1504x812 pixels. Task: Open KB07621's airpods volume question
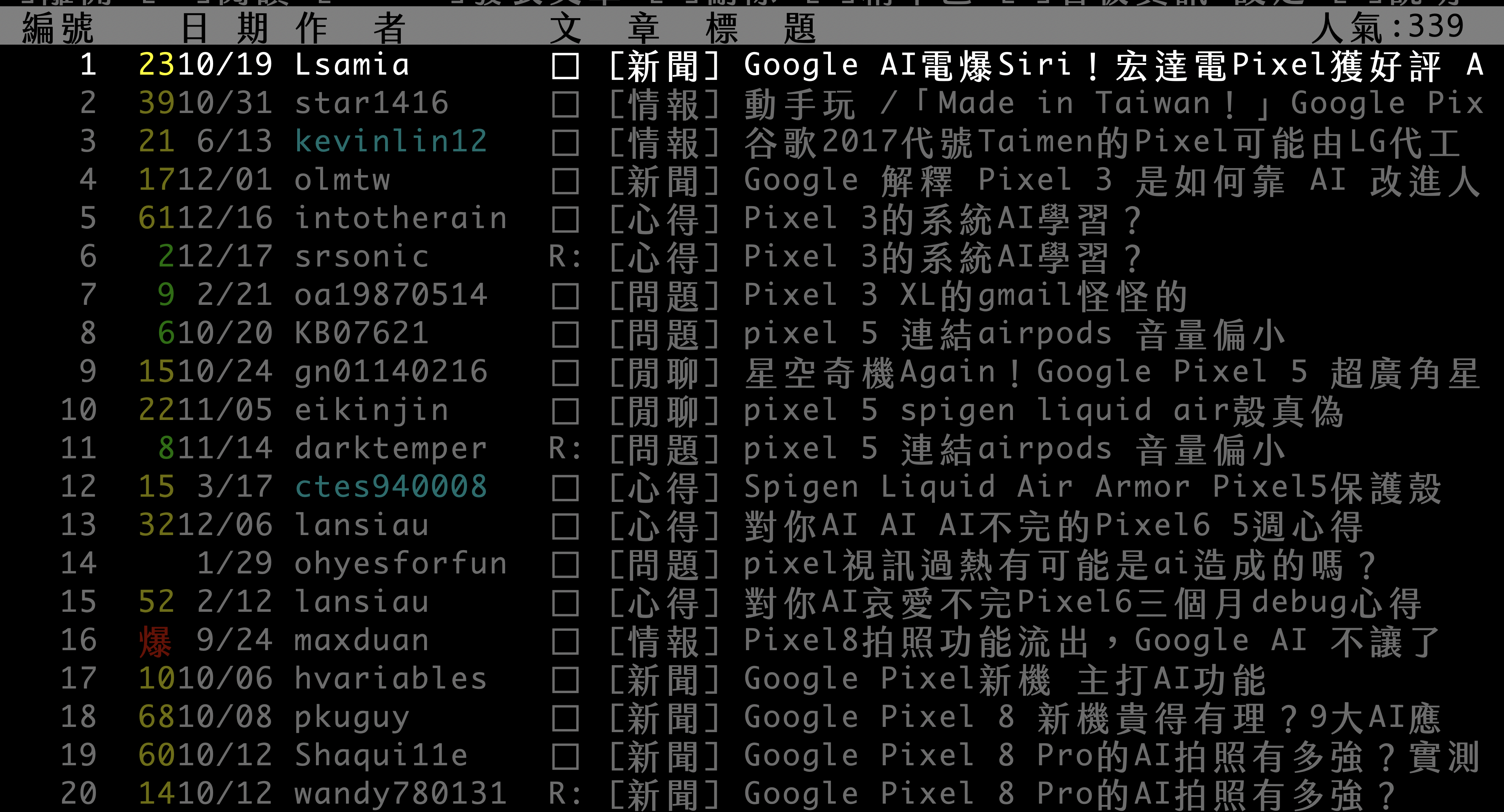[x=752, y=333]
